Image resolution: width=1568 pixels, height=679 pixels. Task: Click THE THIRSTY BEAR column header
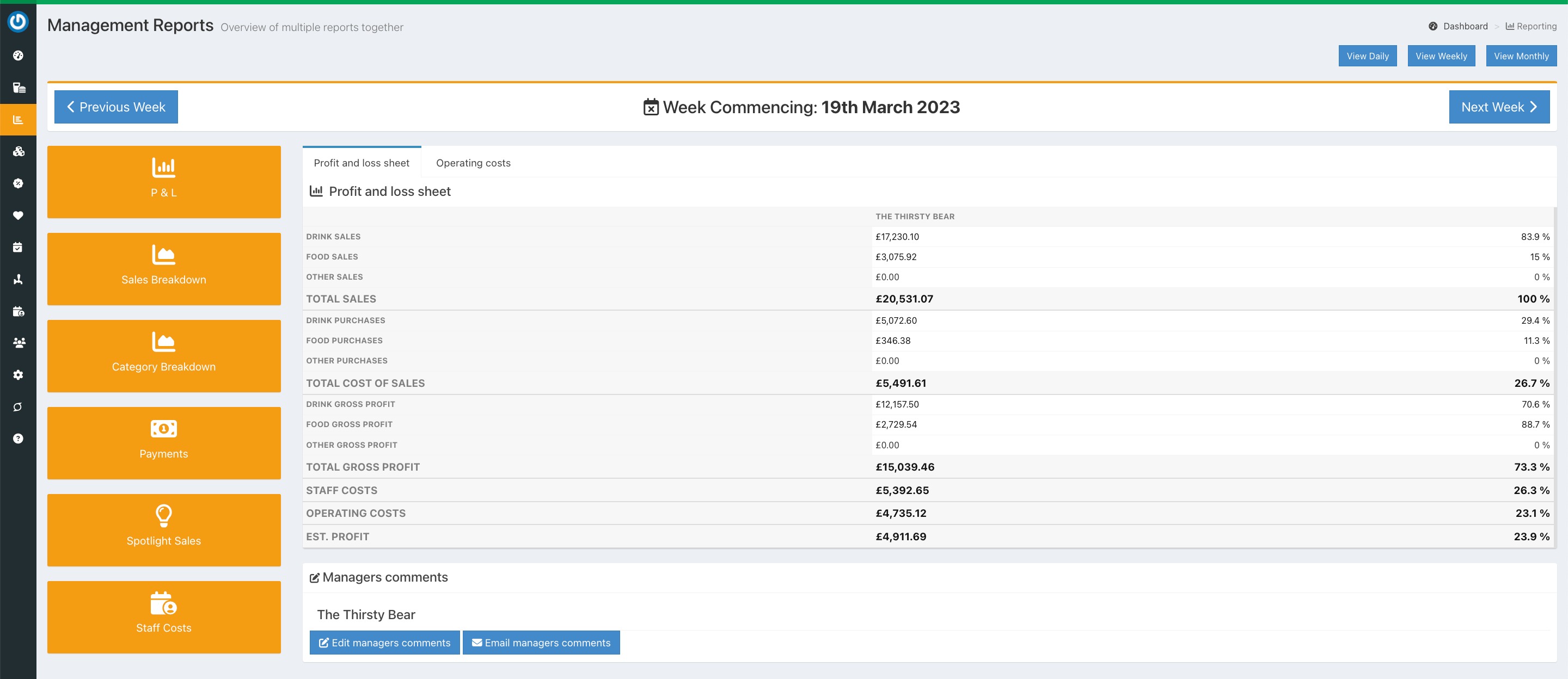(915, 217)
